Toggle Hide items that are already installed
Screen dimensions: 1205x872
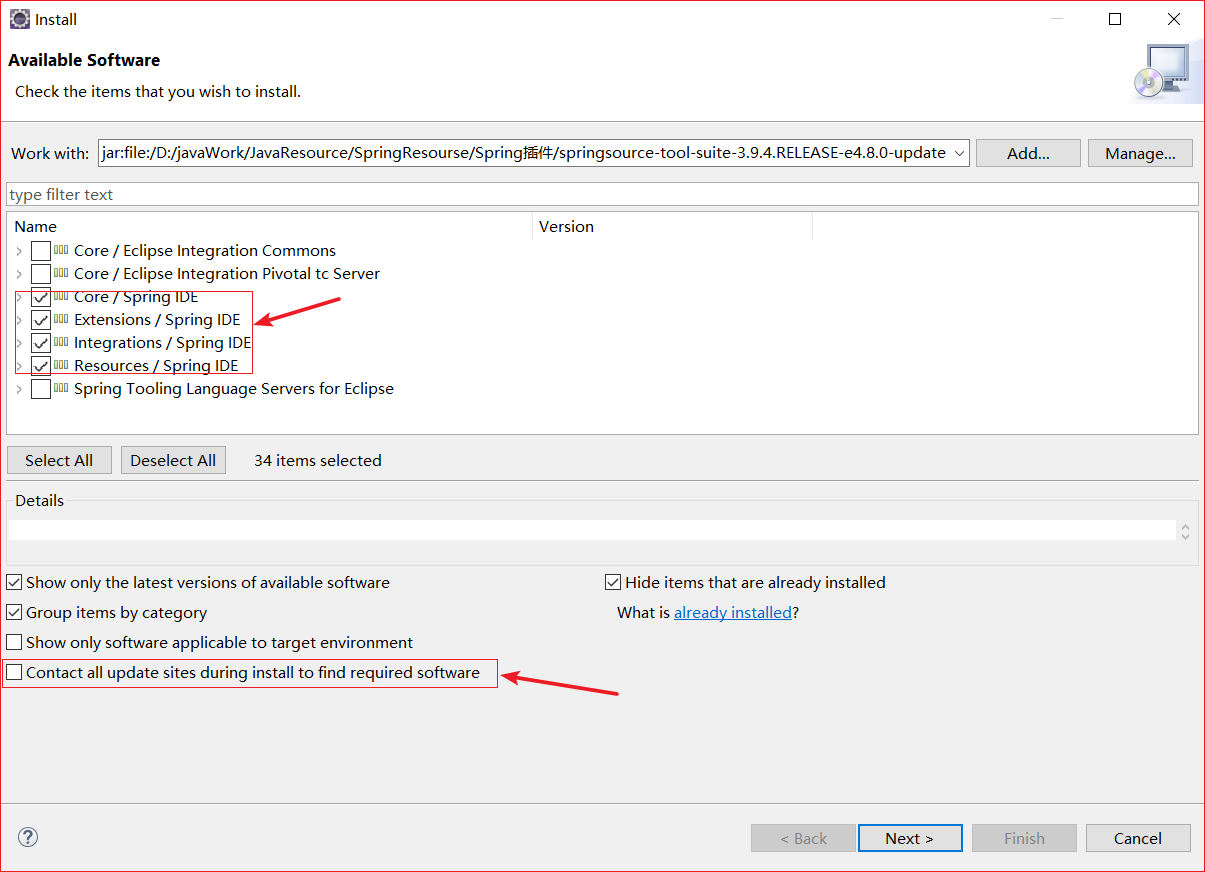coord(613,582)
